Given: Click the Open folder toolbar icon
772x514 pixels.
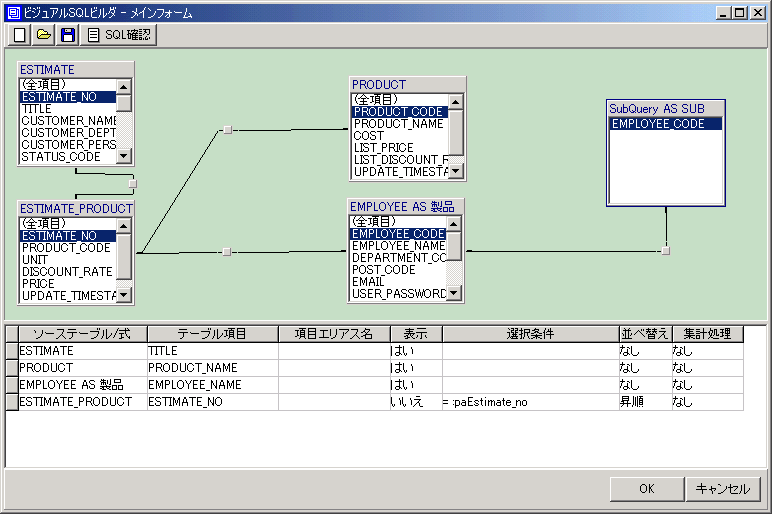Looking at the screenshot, I should click(x=44, y=35).
